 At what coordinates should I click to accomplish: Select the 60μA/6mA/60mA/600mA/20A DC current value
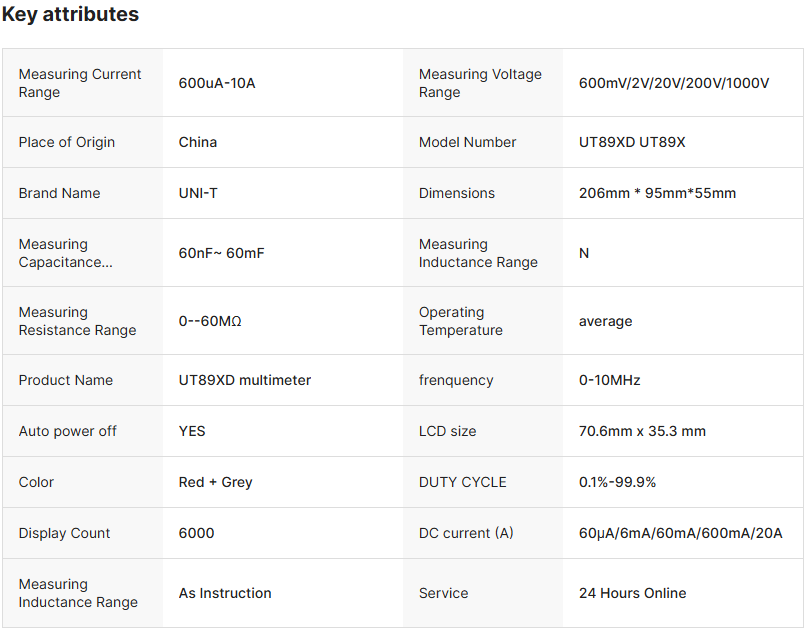pyautogui.click(x=680, y=533)
